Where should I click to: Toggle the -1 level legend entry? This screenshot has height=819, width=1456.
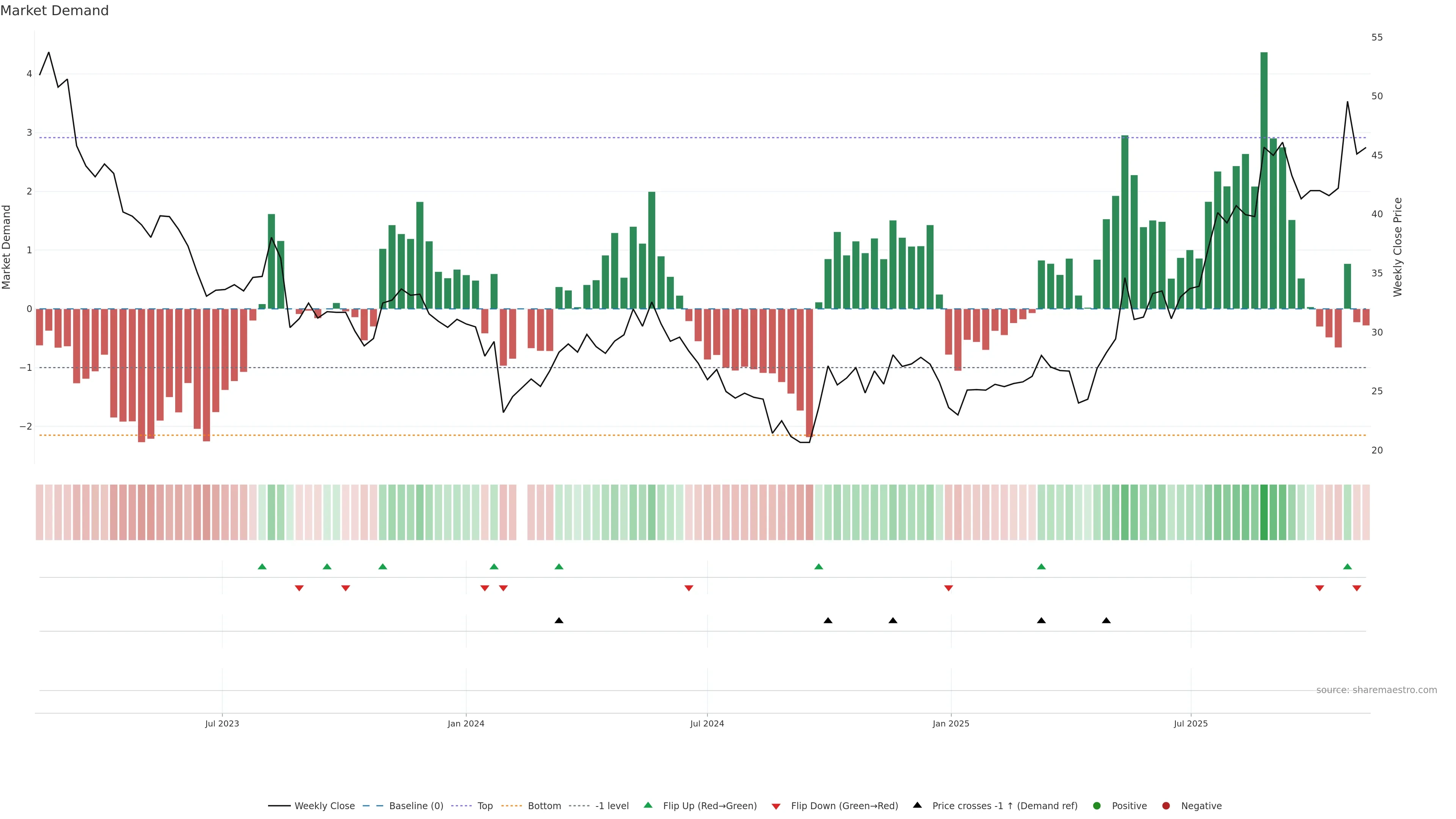coord(612,805)
